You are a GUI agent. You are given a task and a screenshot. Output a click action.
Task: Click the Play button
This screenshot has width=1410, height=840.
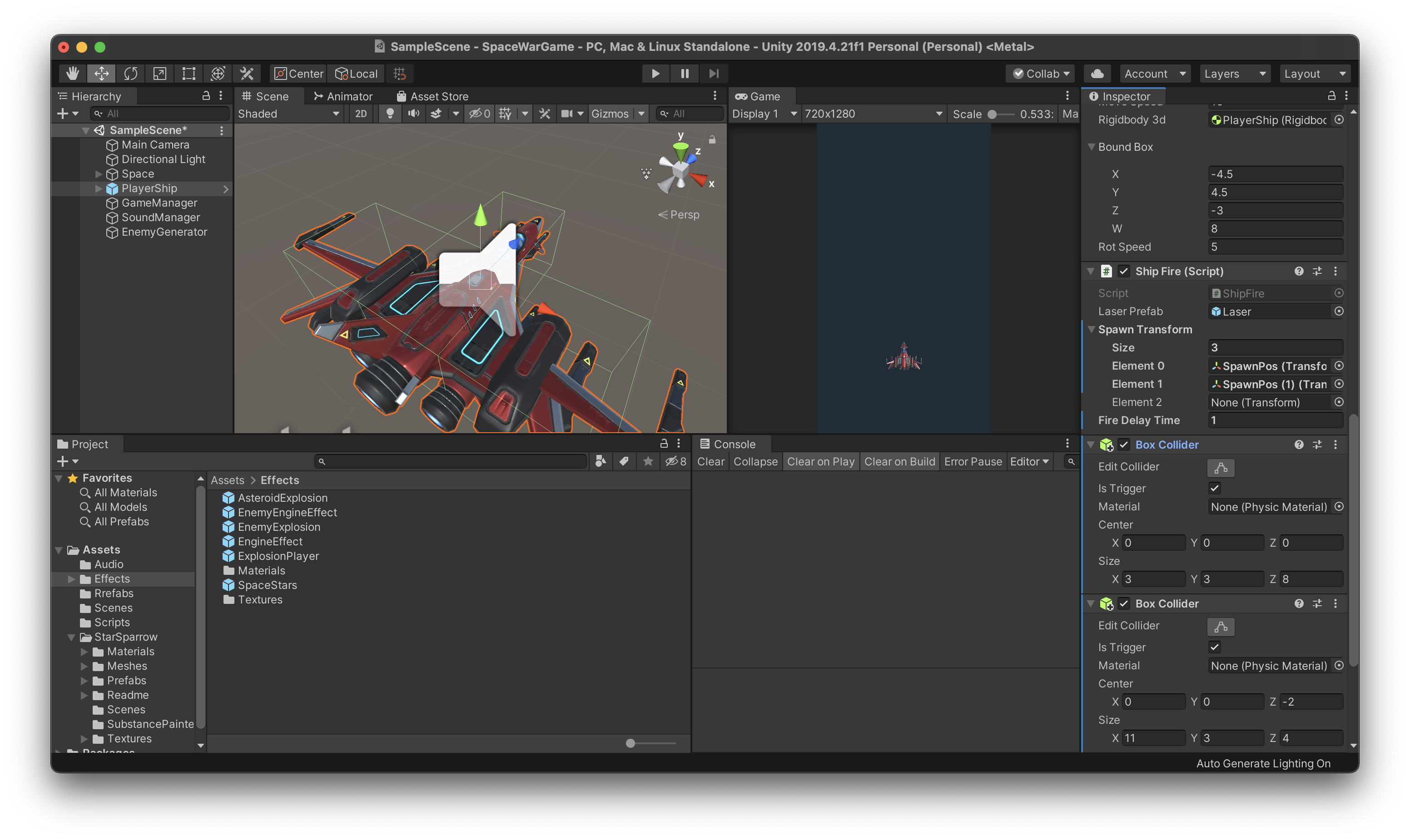click(x=655, y=74)
